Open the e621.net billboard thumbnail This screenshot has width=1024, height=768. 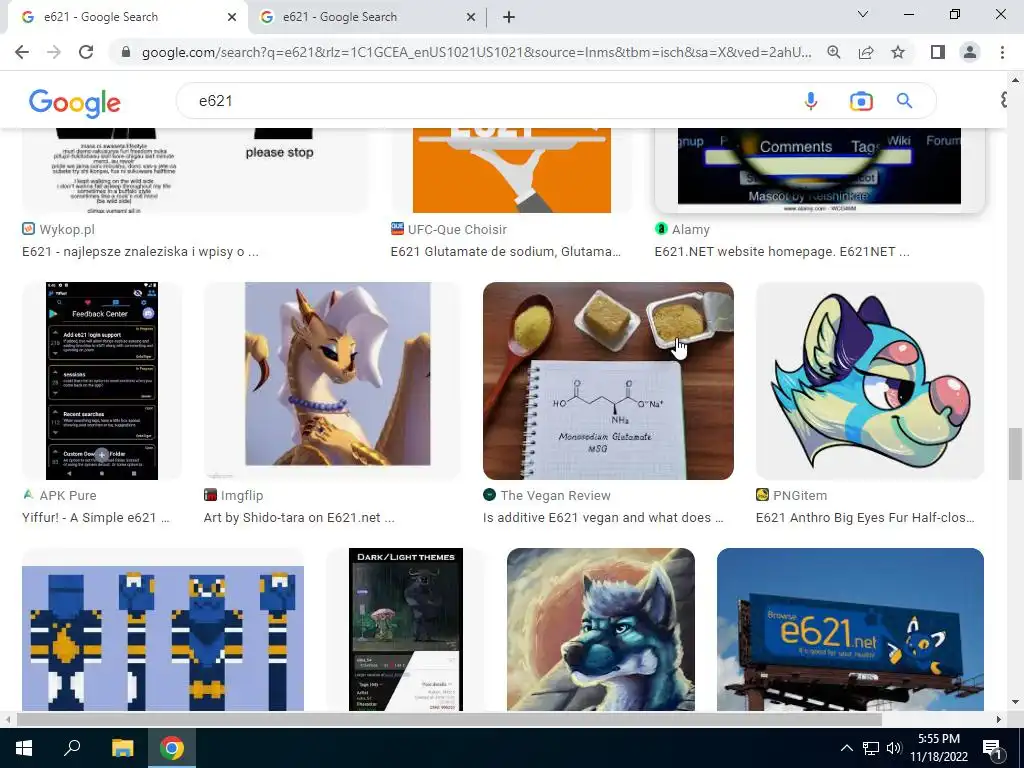pos(850,630)
